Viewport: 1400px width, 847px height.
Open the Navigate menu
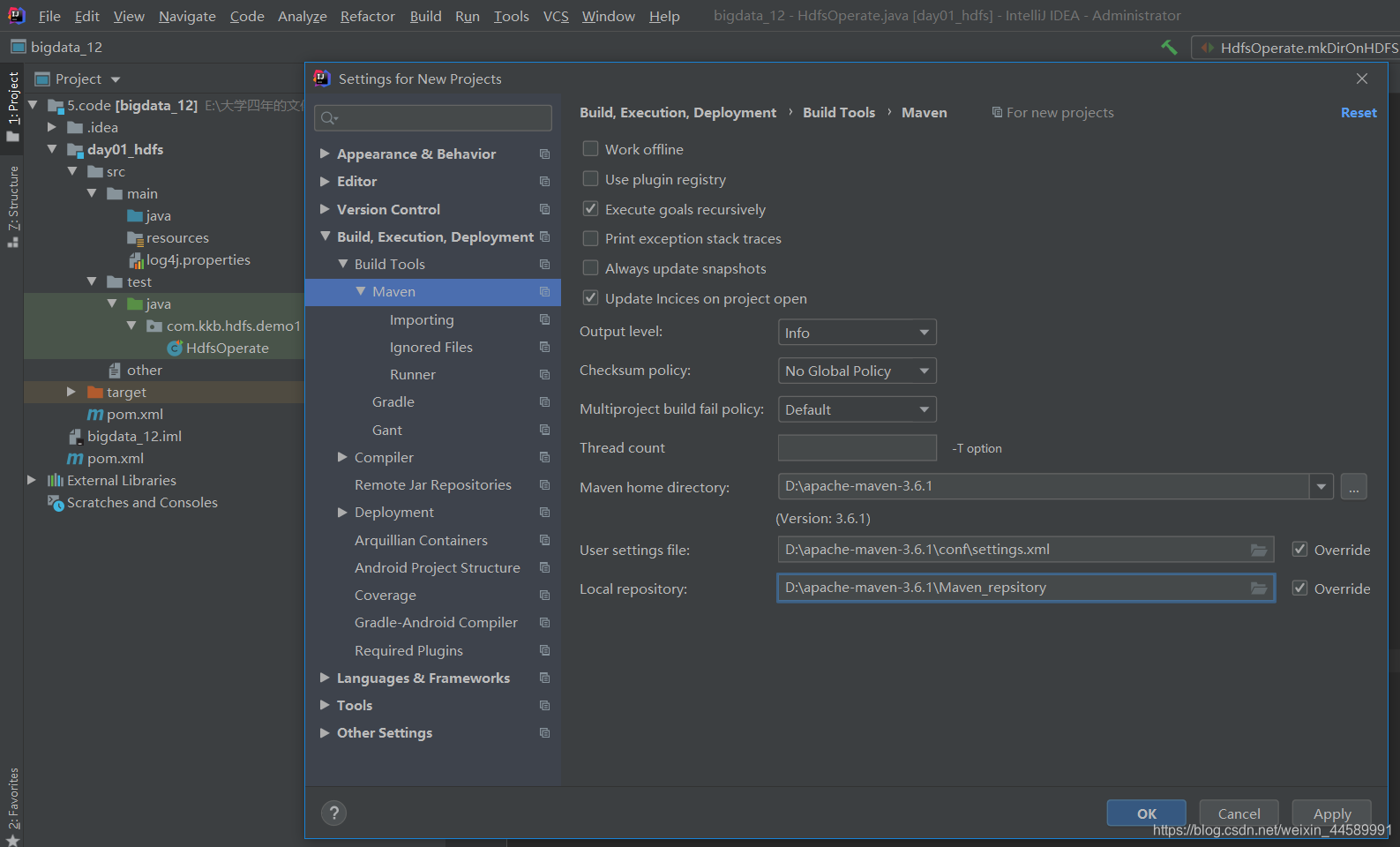[x=187, y=16]
